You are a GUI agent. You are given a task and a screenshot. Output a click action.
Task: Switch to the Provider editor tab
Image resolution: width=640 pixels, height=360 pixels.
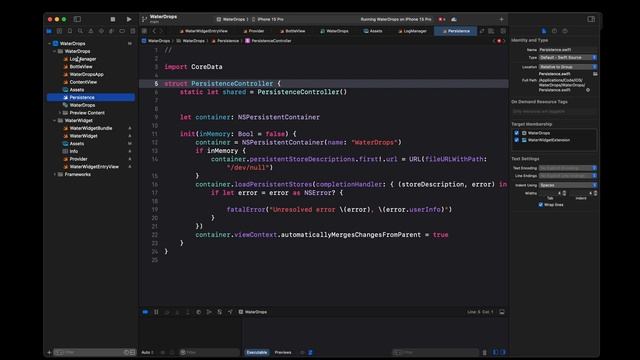[x=254, y=31]
